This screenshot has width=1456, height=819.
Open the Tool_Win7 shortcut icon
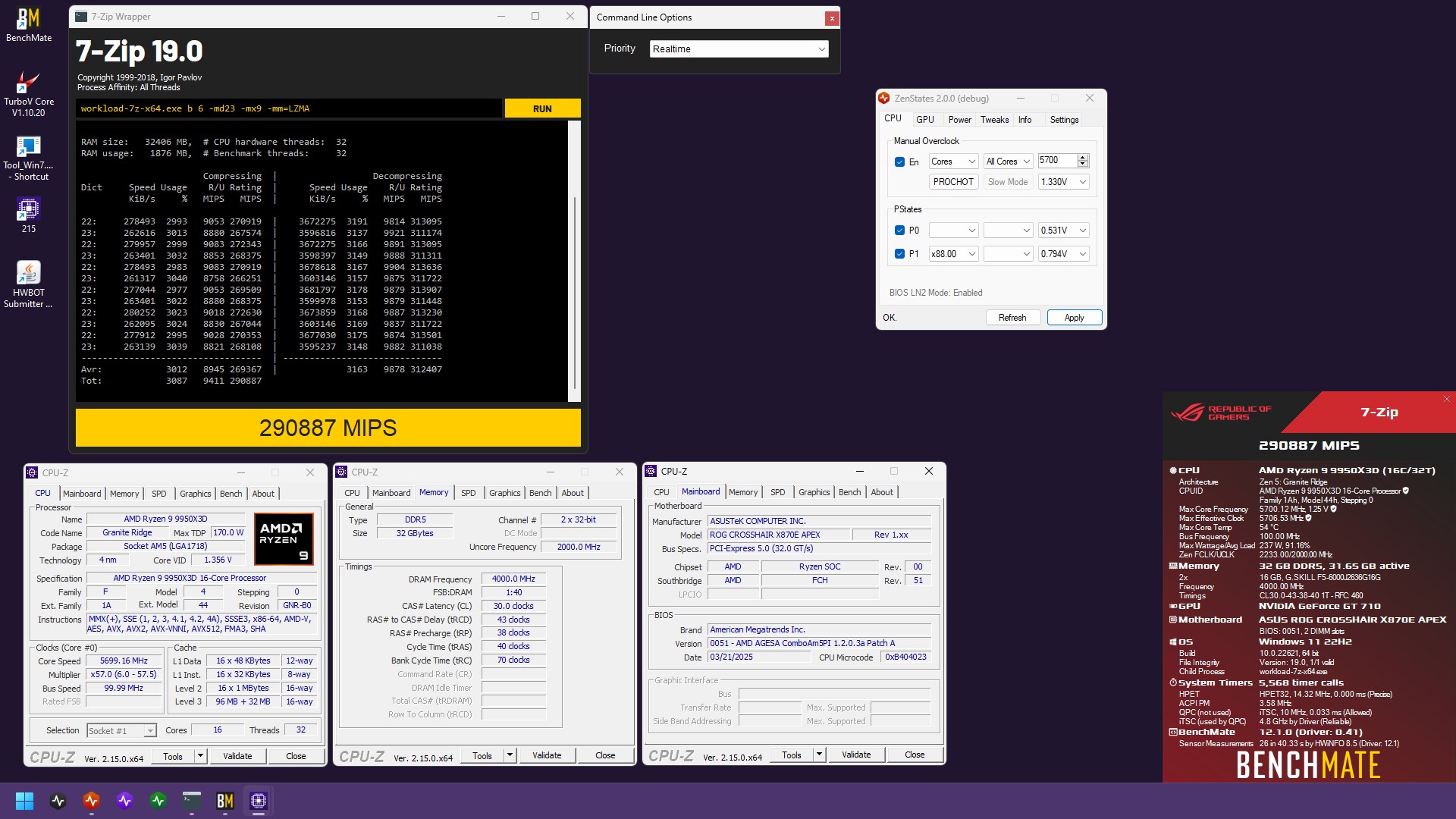[29, 158]
